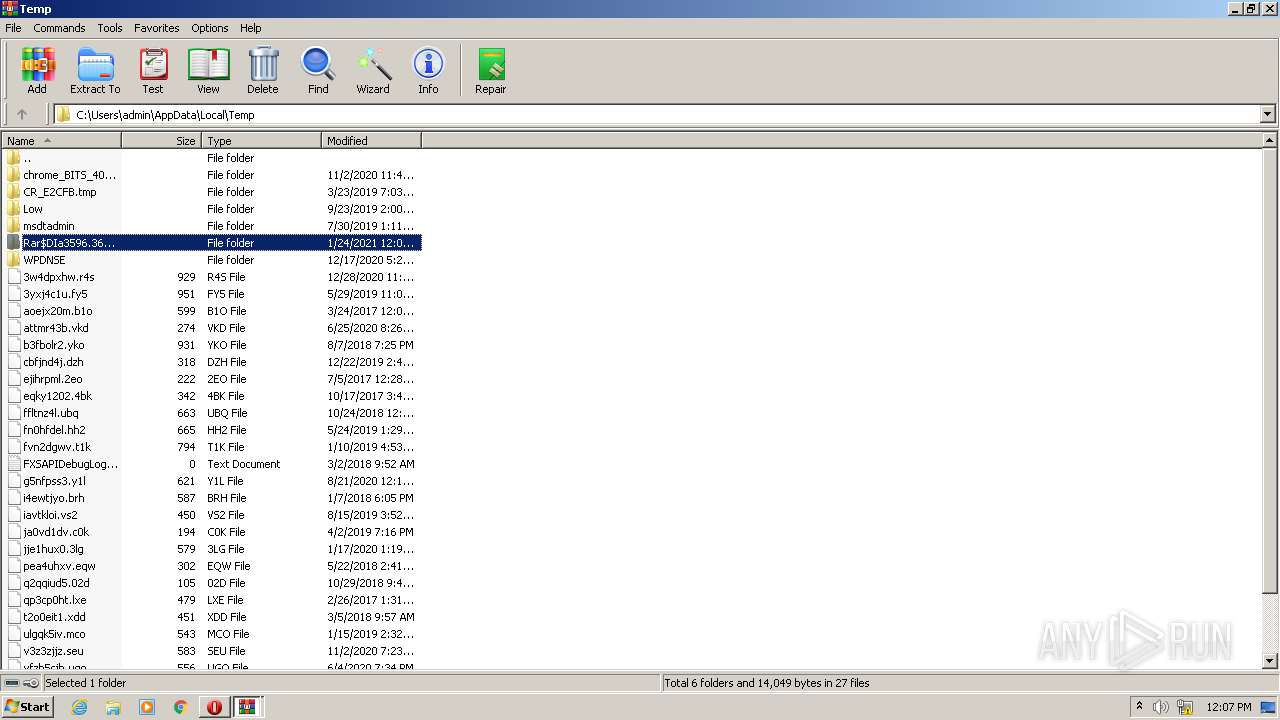Show archive Info icon
Viewport: 1280px width, 720px height.
(428, 71)
